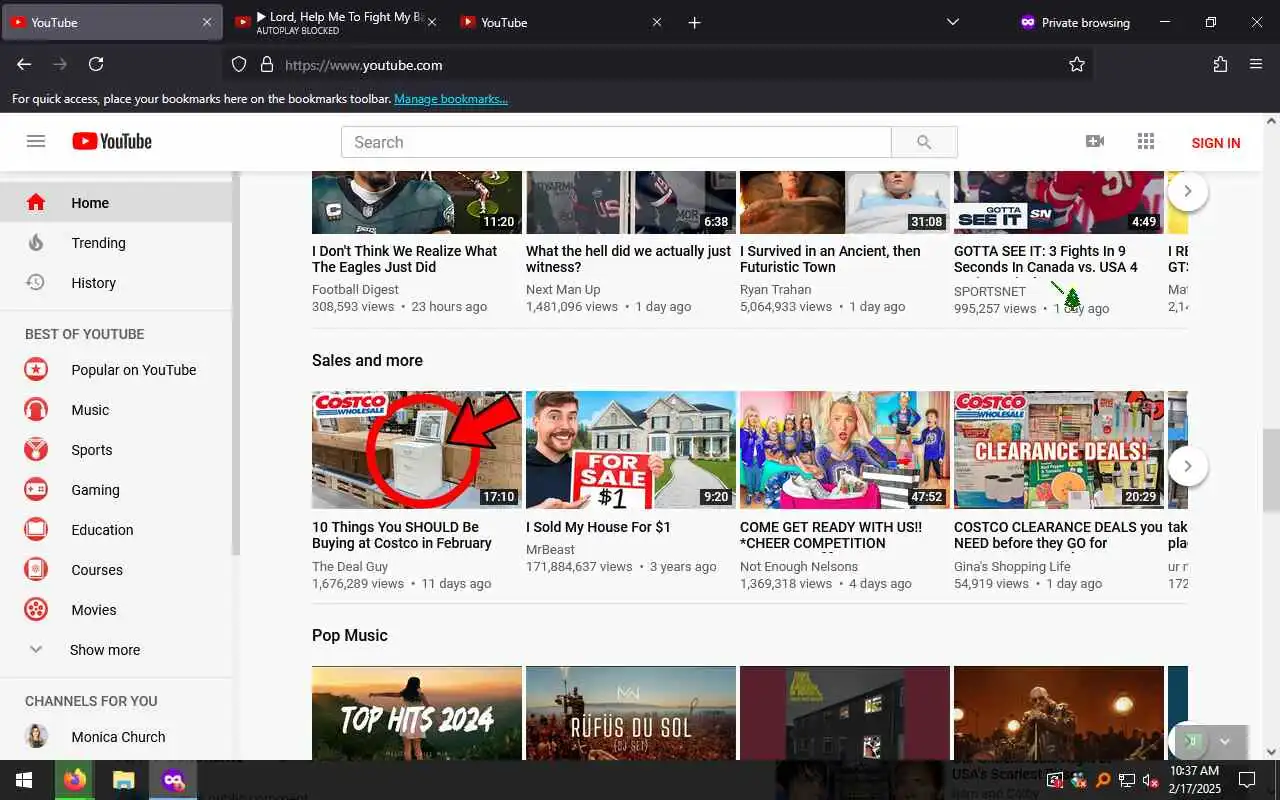
Task: Click the search magnifier button
Action: tap(924, 142)
